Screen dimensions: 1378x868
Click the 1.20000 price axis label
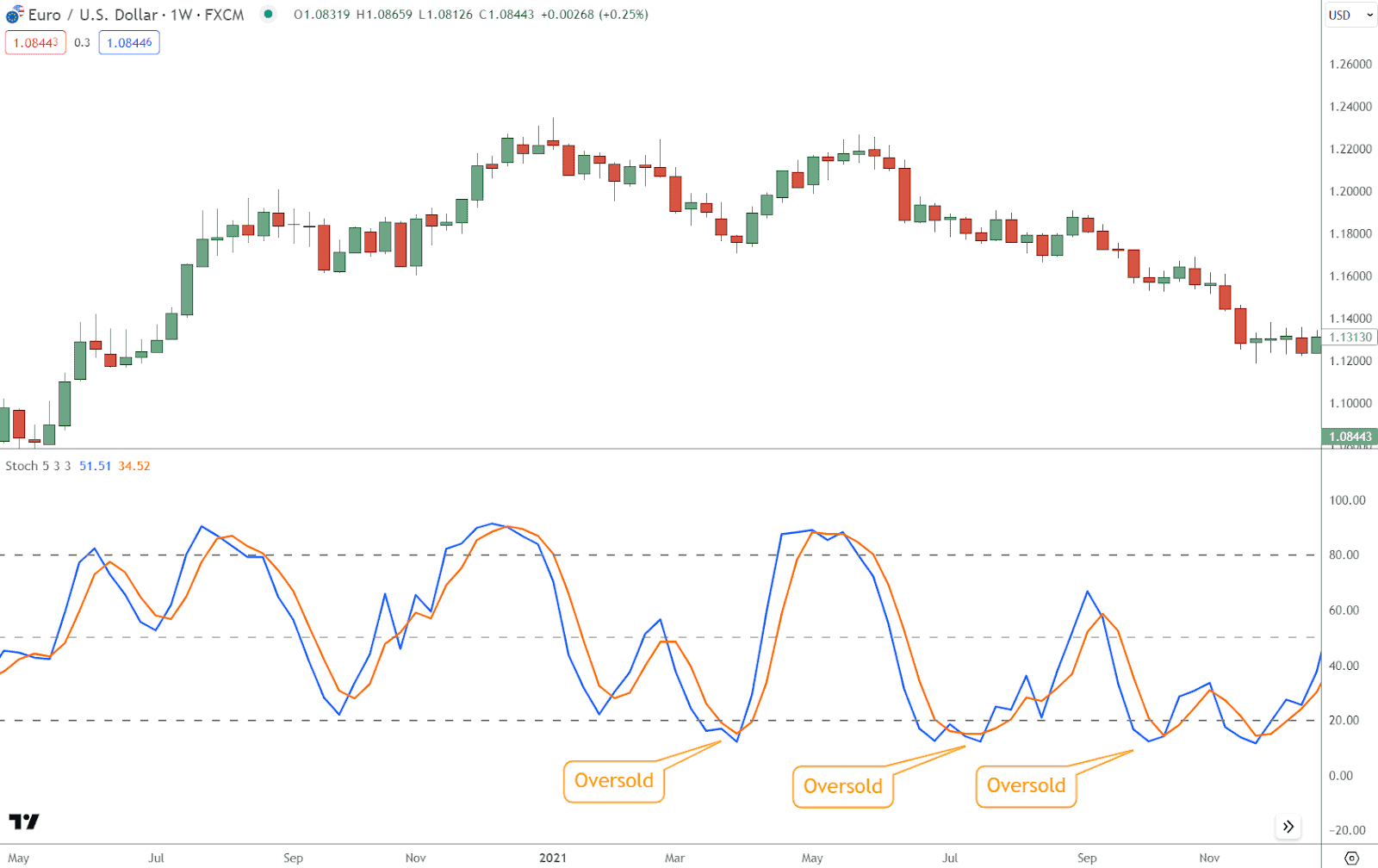pyautogui.click(x=1350, y=191)
